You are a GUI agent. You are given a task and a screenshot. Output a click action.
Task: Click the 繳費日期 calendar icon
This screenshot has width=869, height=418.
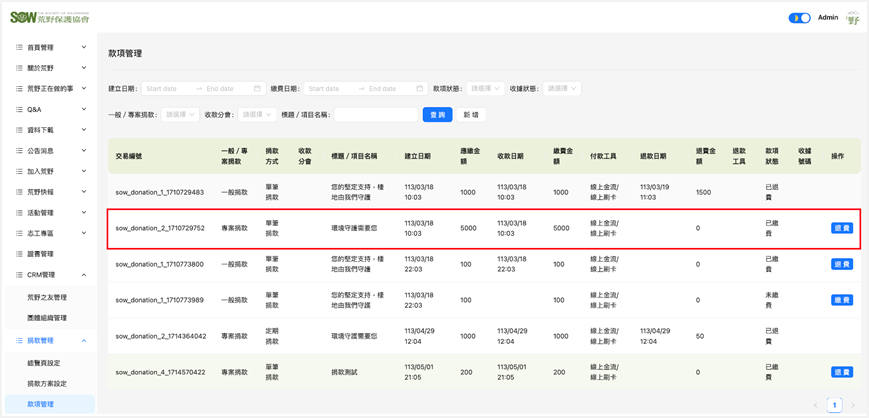tap(420, 89)
